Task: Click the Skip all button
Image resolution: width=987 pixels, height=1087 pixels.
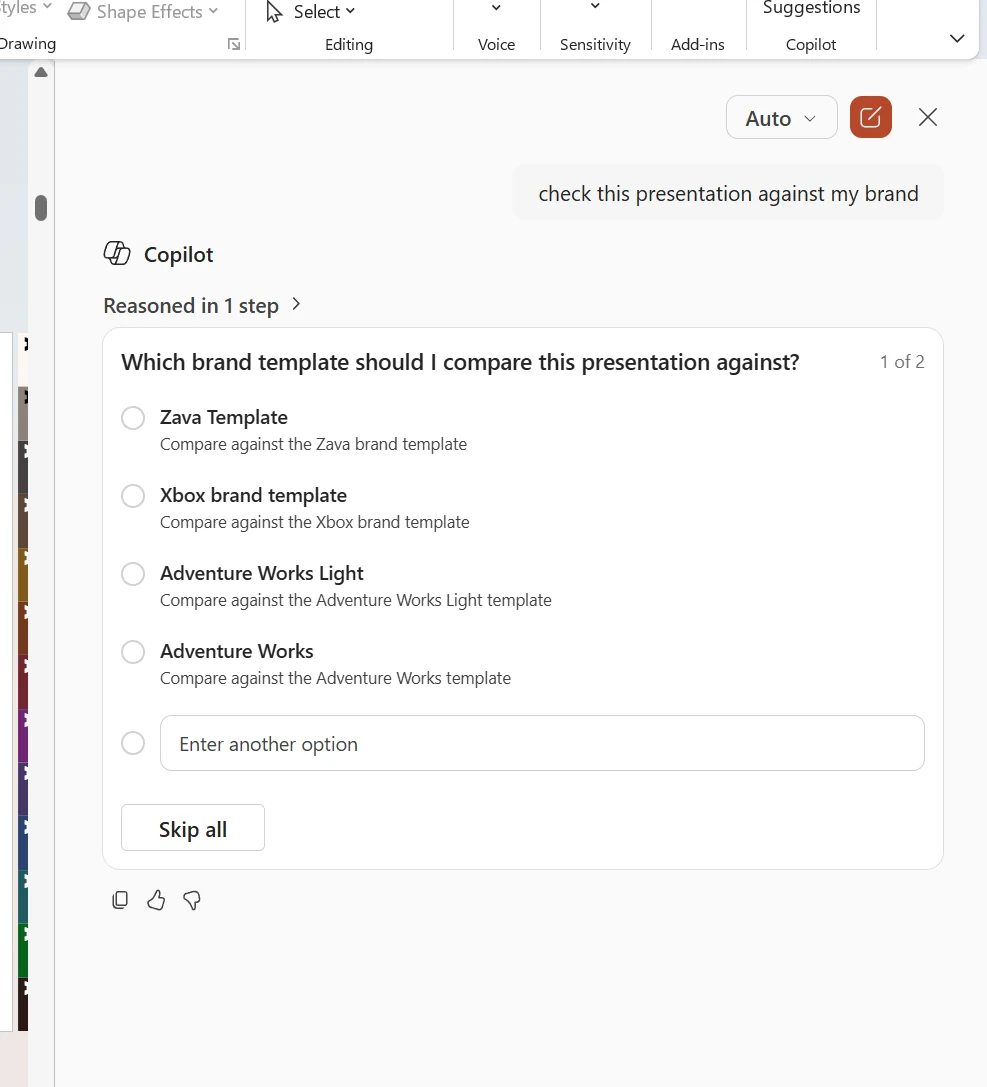Action: 193,828
